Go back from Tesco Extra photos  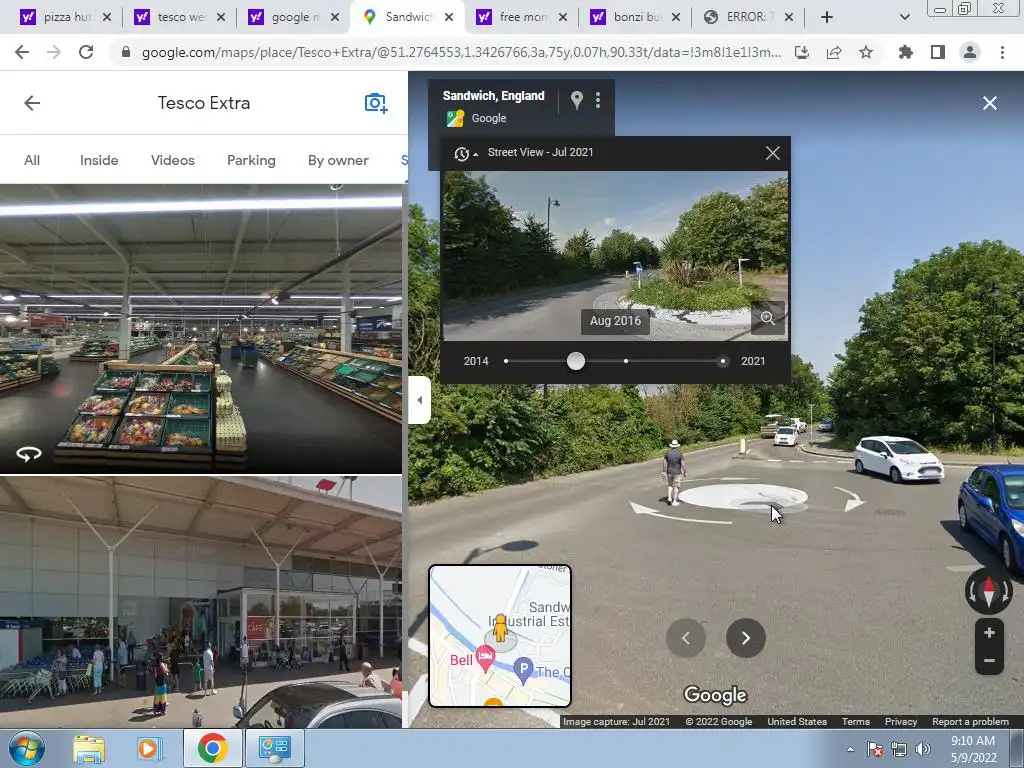(32, 103)
